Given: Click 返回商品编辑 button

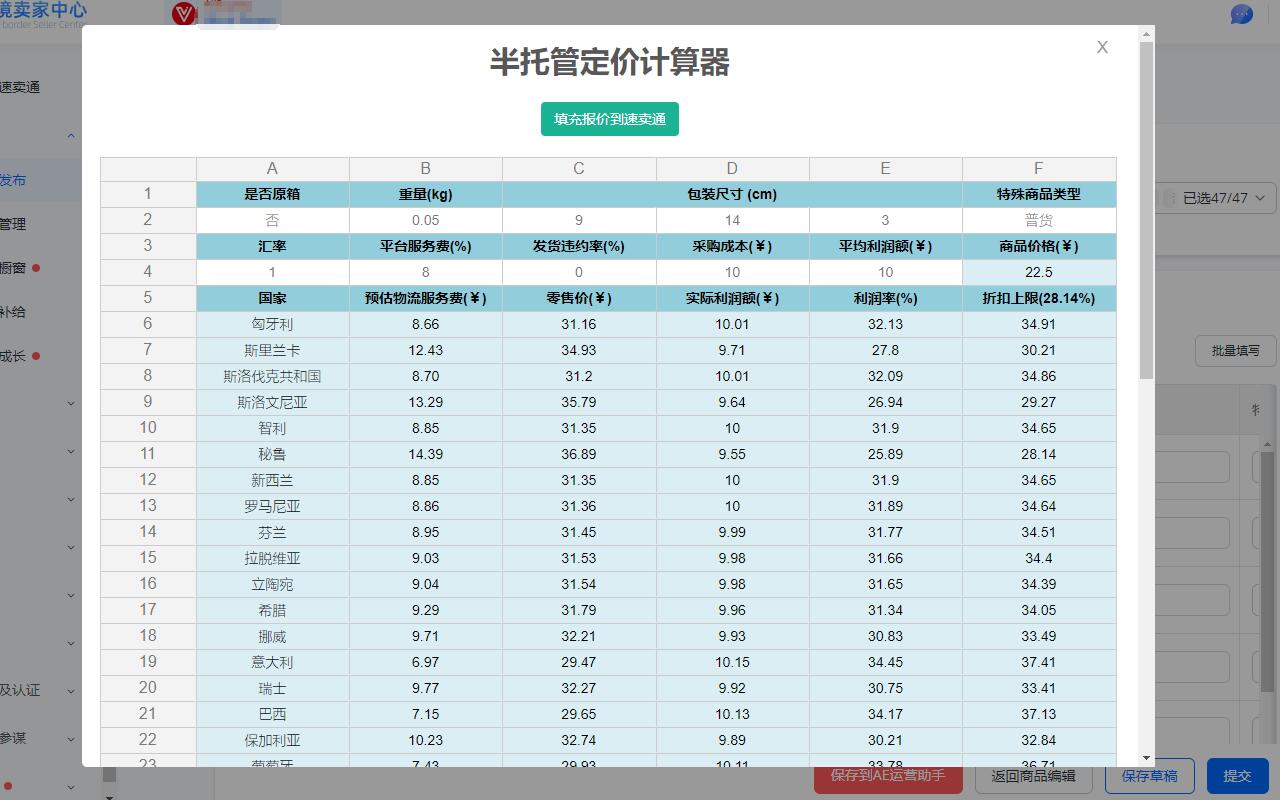Looking at the screenshot, I should tap(1034, 776).
